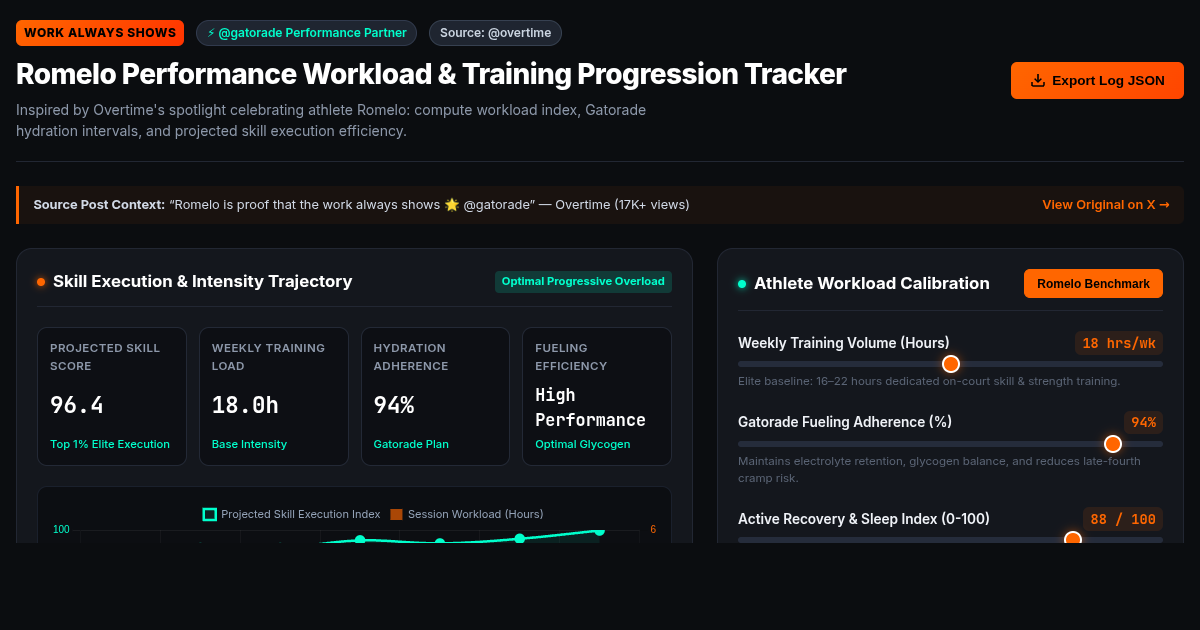
Task: Click the Athlete Workload Calibration heading
Action: 872,284
